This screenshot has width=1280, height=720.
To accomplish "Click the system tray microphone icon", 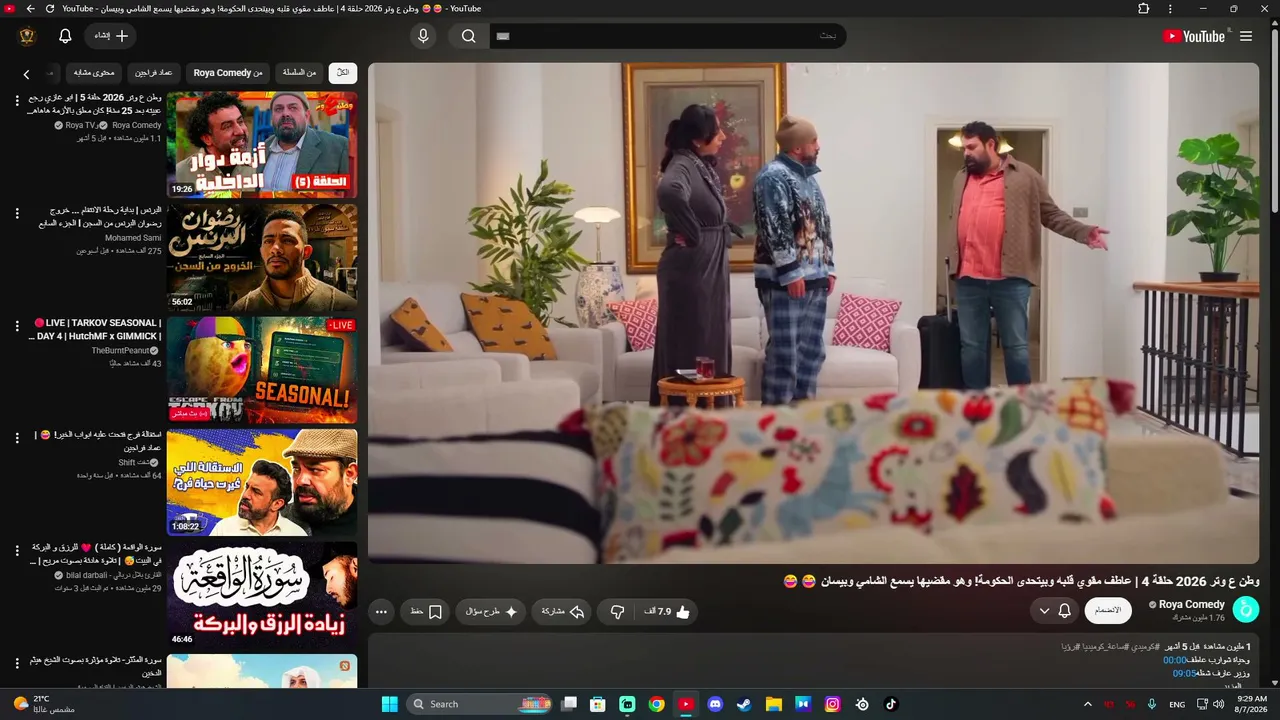I will pyautogui.click(x=1152, y=704).
